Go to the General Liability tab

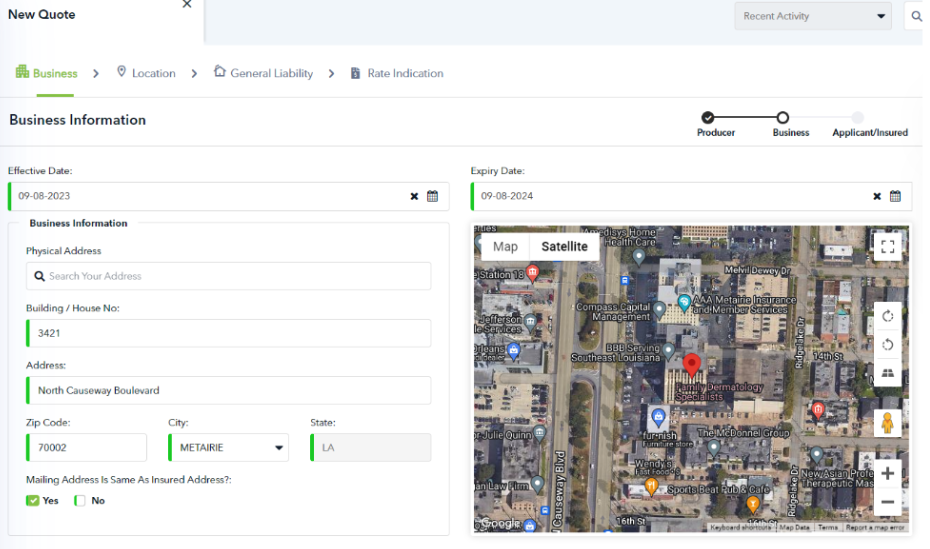coord(263,73)
